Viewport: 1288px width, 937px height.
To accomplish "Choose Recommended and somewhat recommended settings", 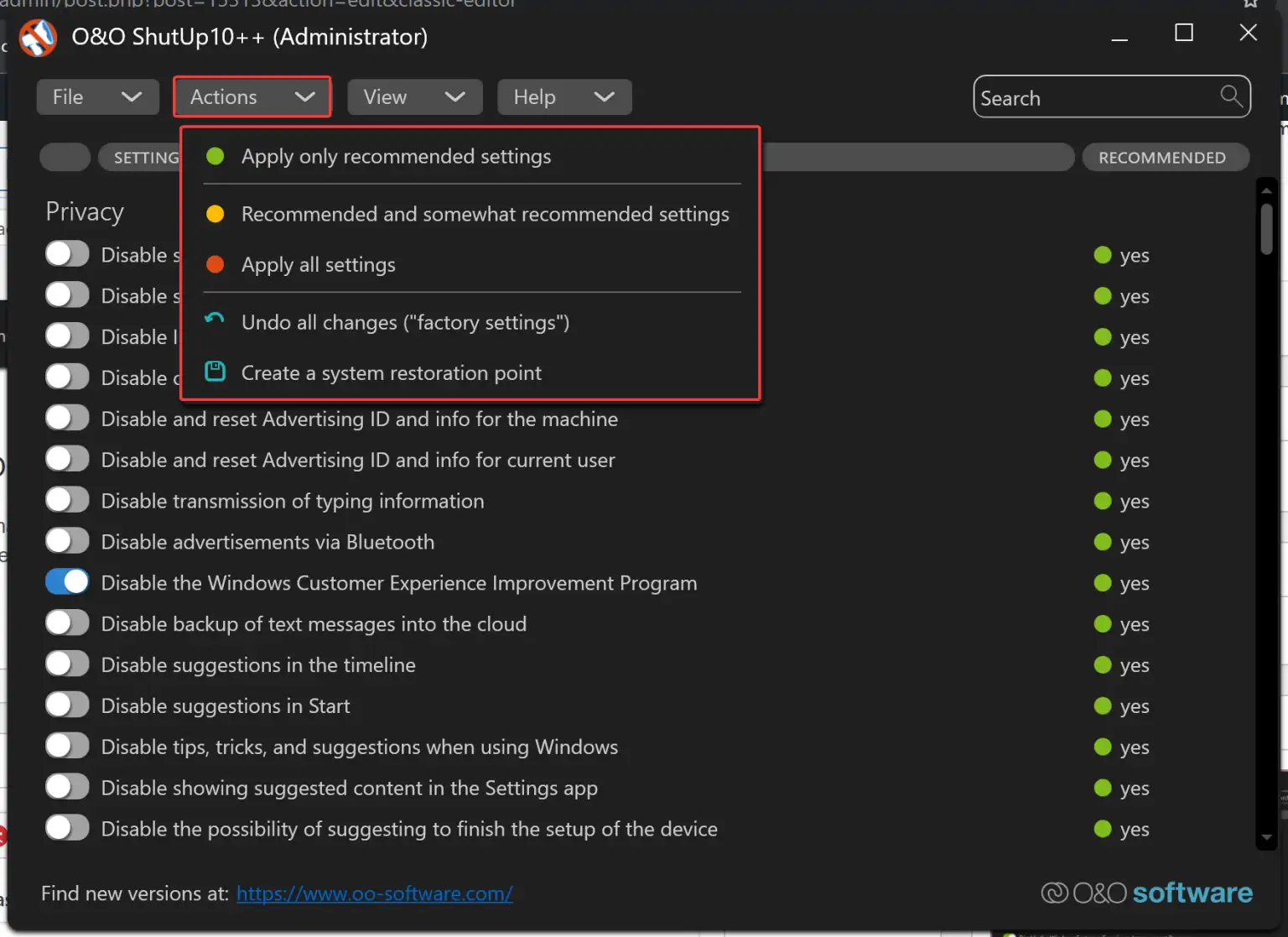I will click(471, 214).
